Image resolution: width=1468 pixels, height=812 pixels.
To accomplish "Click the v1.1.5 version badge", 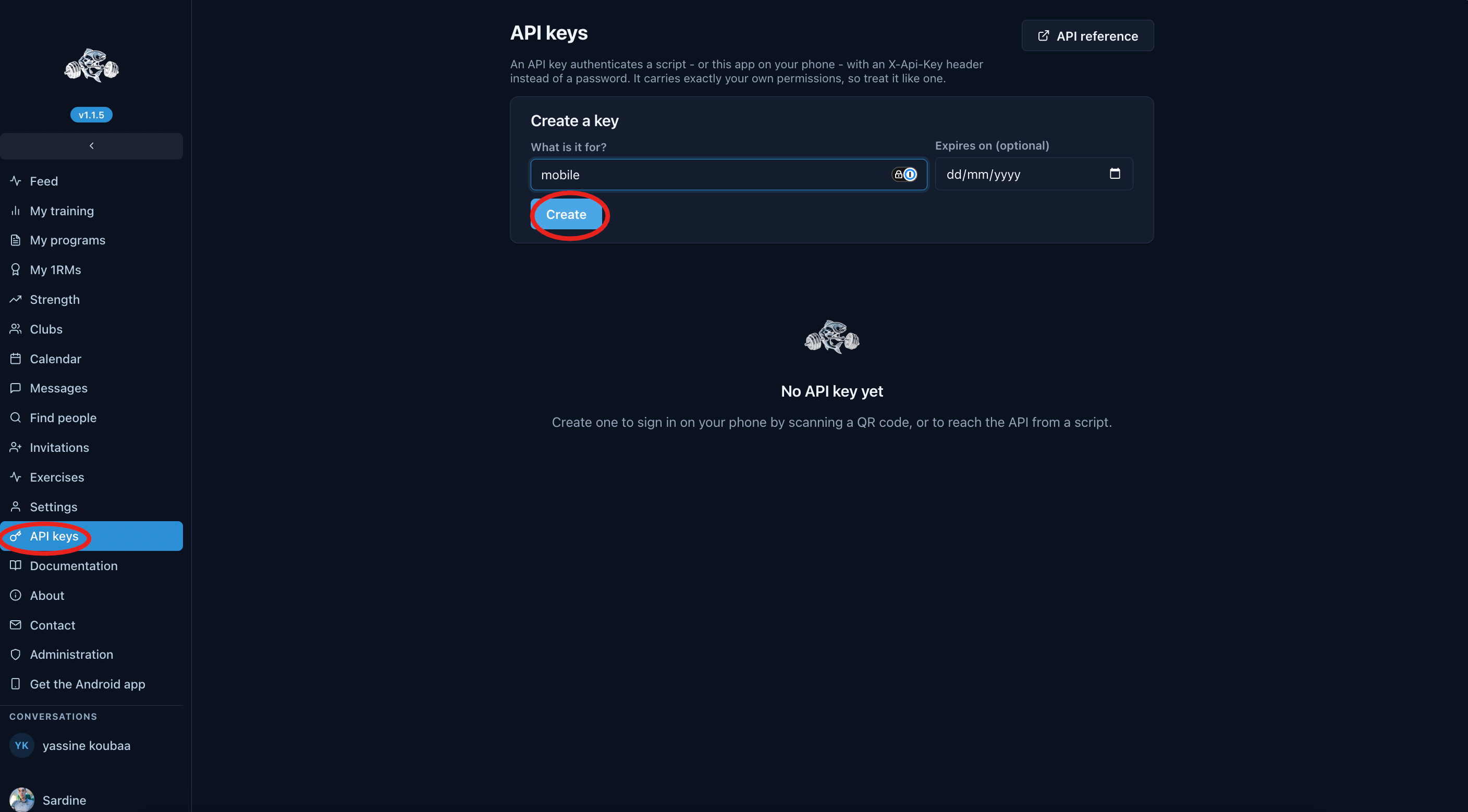I will pyautogui.click(x=91, y=115).
